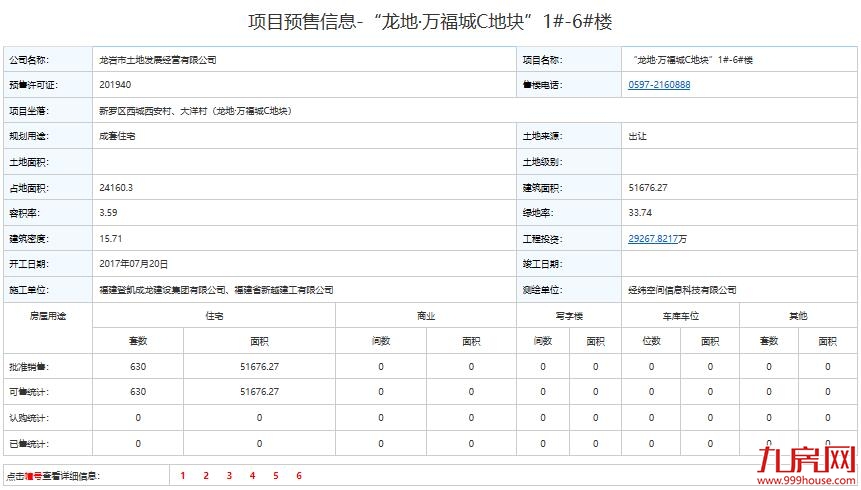Image resolution: width=861 pixels, height=490 pixels.
Task: Click the 土地级别 label cell
Action: [569, 162]
